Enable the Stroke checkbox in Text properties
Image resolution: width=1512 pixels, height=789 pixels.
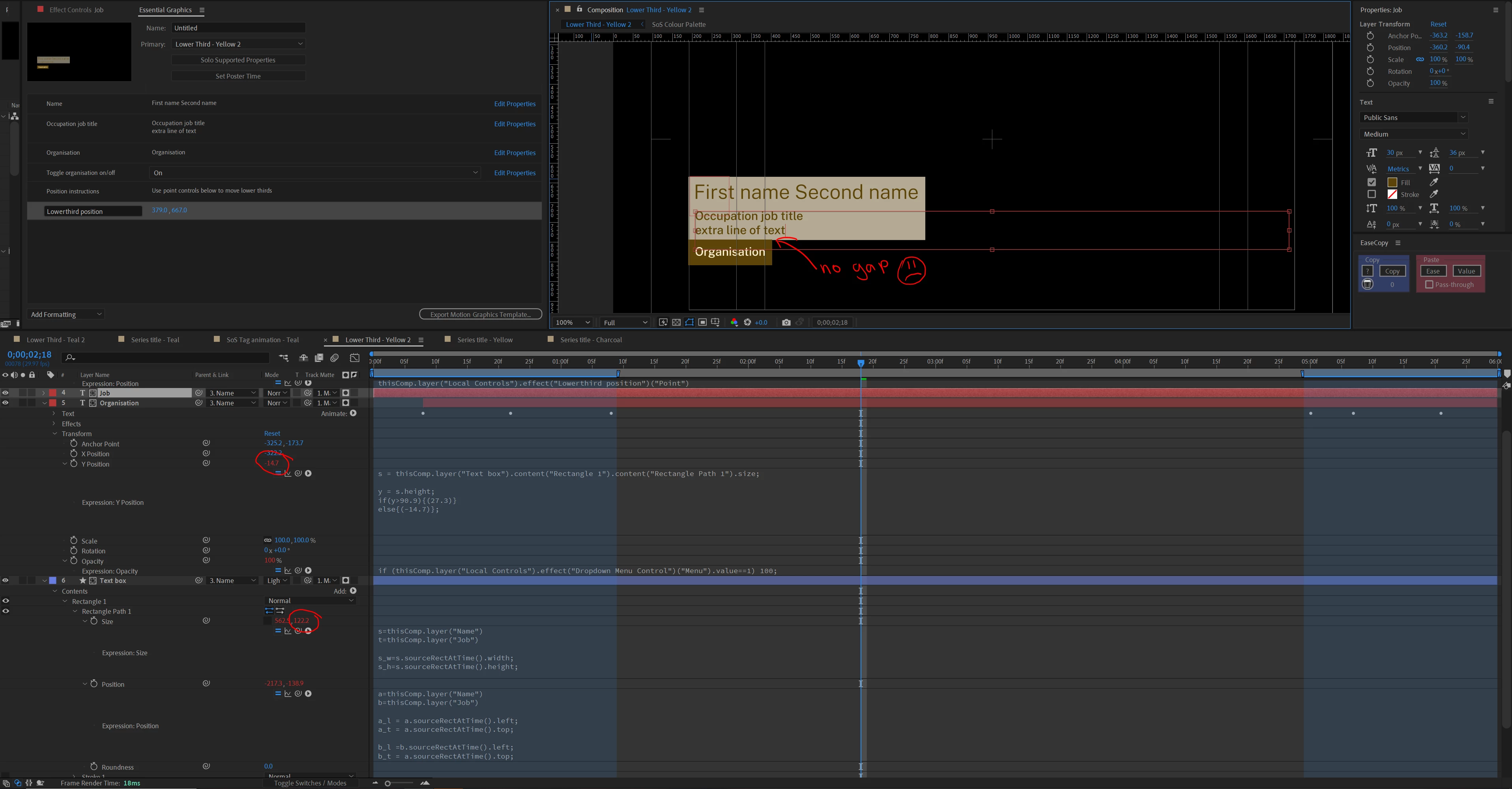(x=1372, y=194)
